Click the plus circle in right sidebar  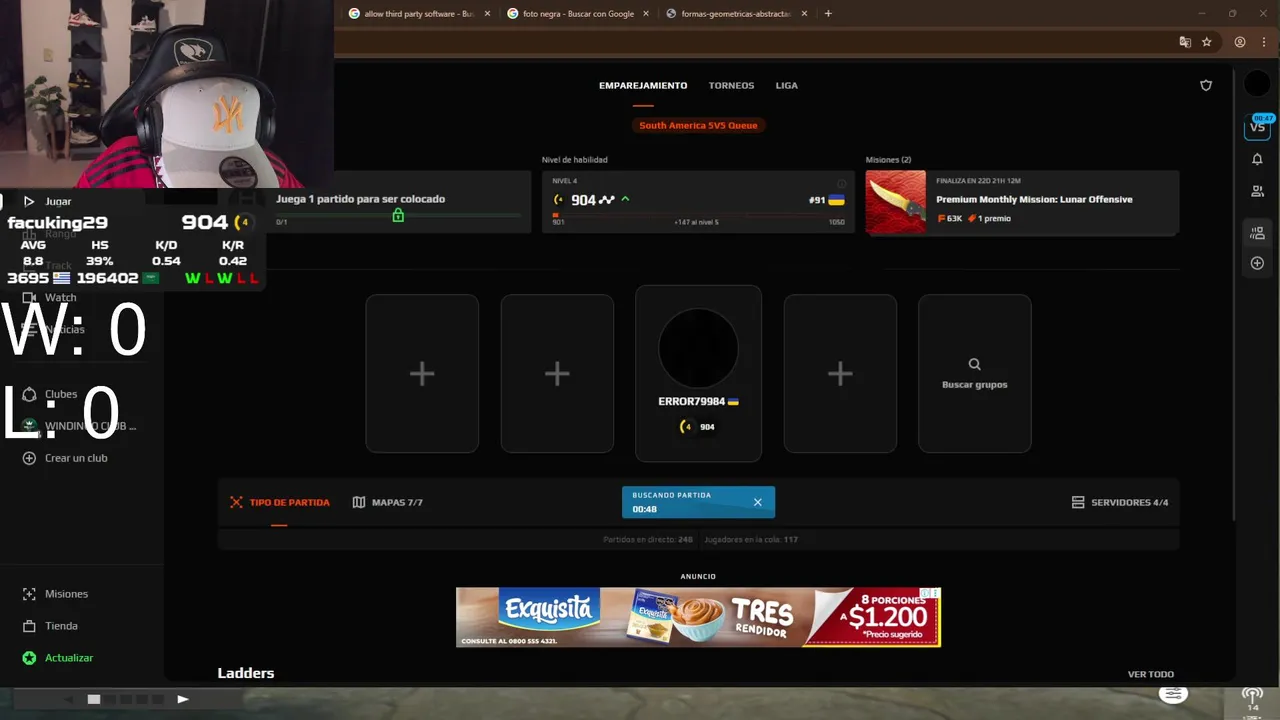[x=1257, y=263]
